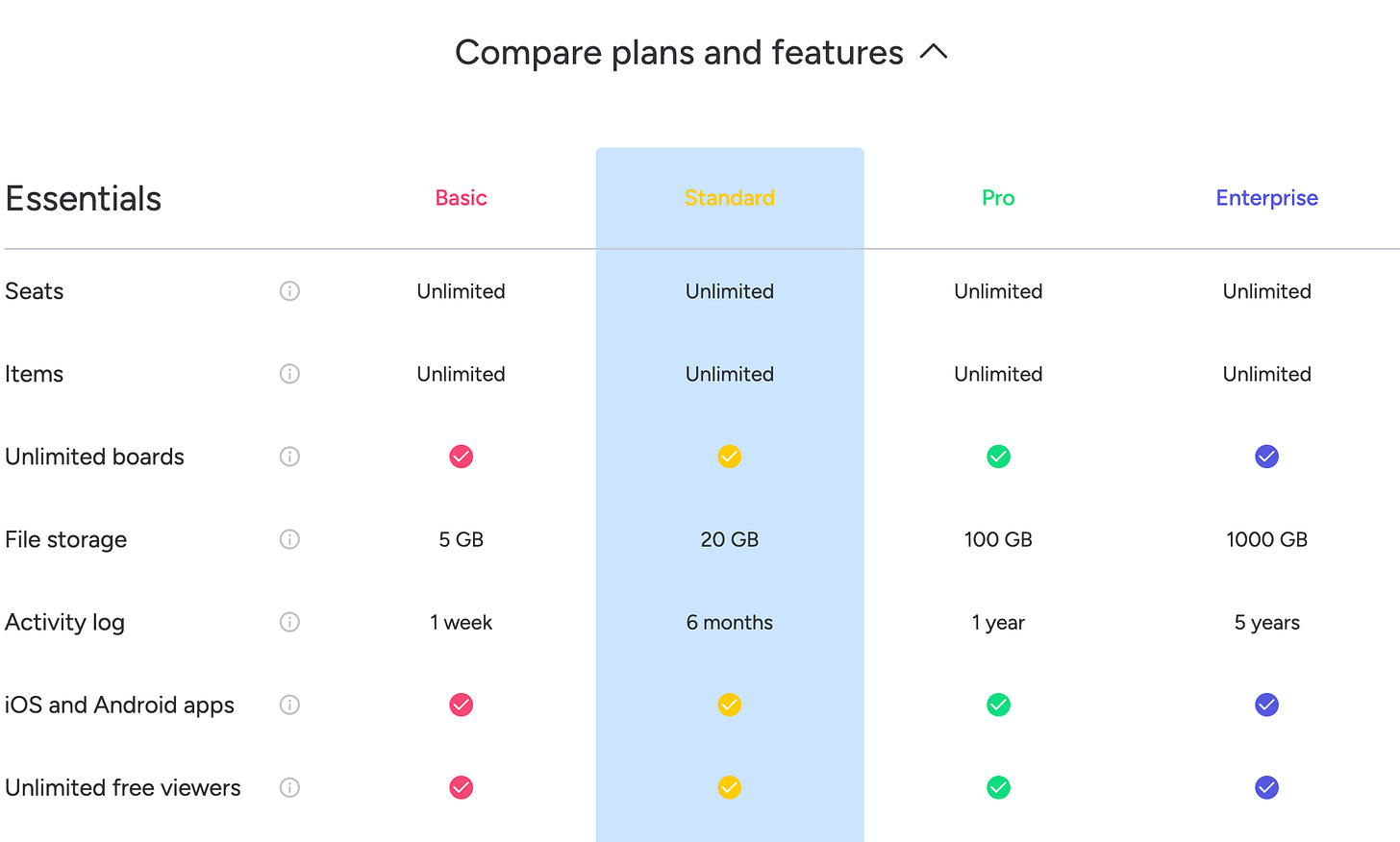
Task: Click the Pro plan label
Action: click(998, 198)
